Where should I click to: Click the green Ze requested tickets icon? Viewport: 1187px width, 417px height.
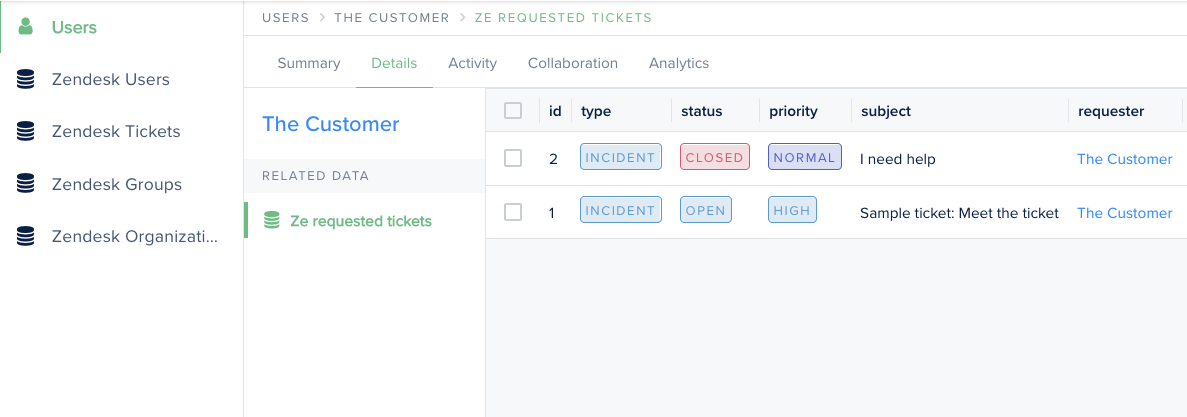pyautogui.click(x=271, y=221)
